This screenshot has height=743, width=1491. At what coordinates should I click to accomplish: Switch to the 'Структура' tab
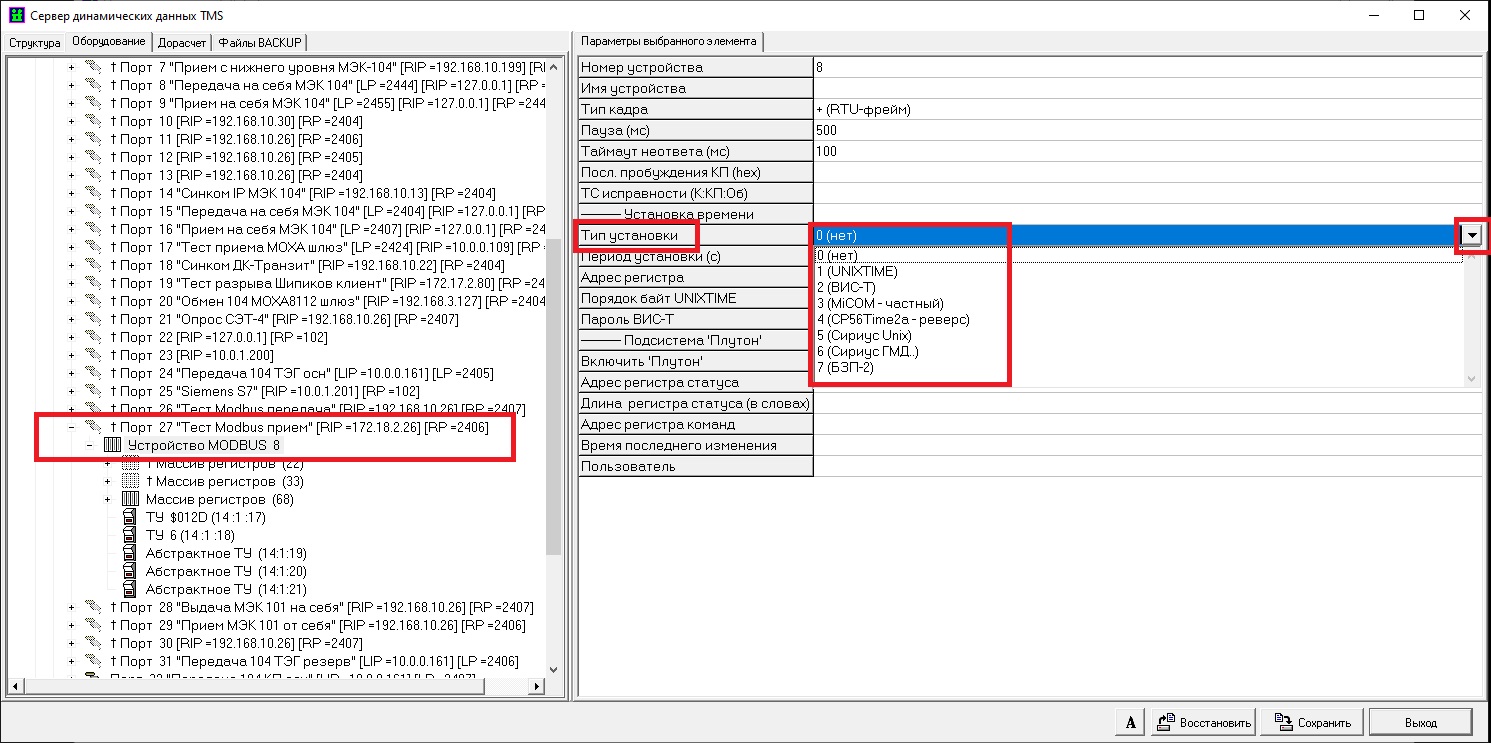pyautogui.click(x=34, y=42)
